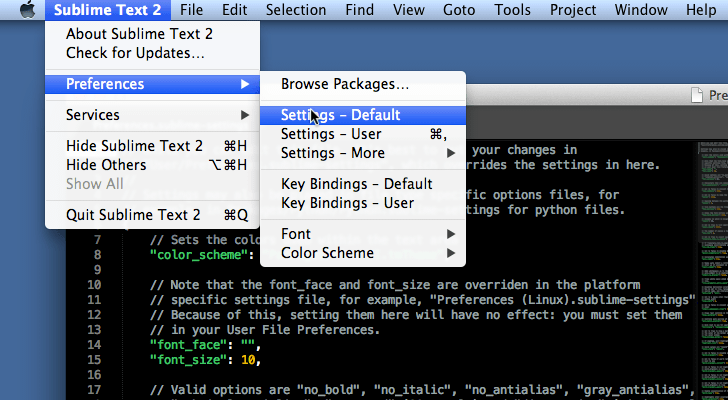The height and width of the screenshot is (400, 728).
Task: Open the Tools menu
Action: click(513, 10)
